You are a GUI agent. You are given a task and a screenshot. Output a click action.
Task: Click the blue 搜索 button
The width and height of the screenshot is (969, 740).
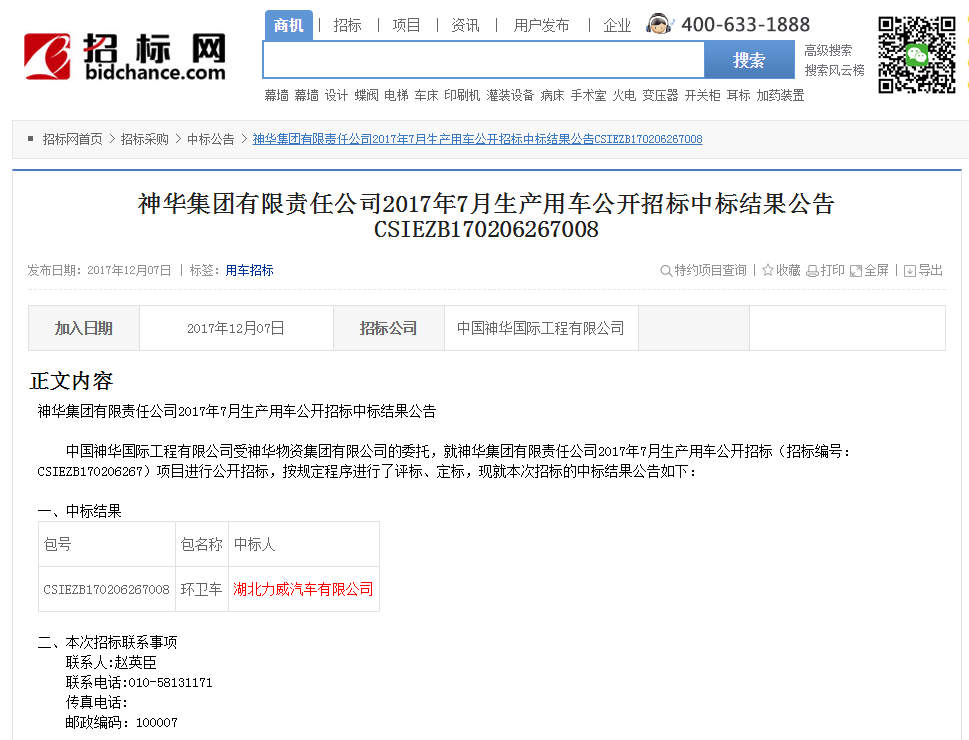point(749,60)
